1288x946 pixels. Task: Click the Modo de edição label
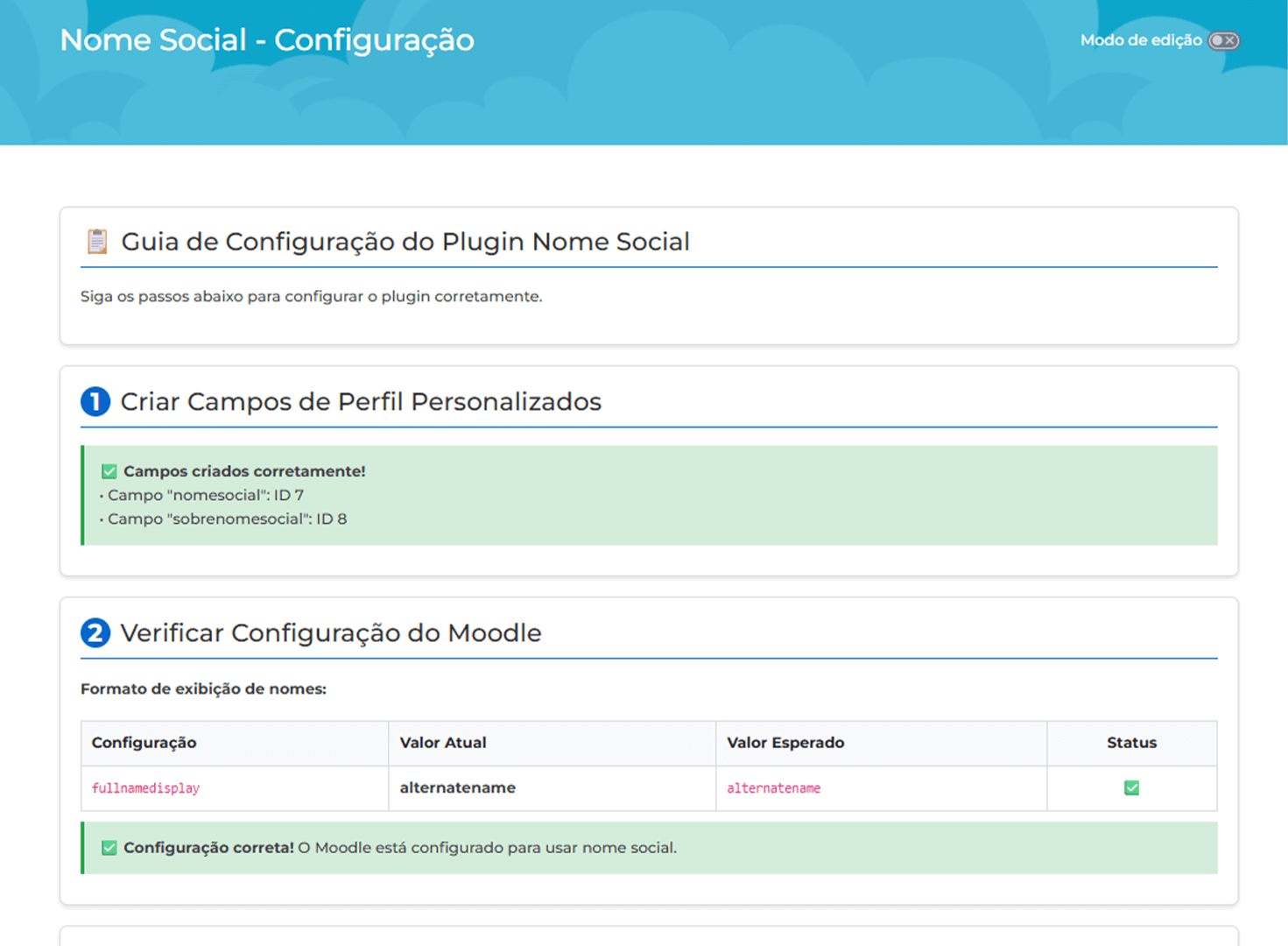click(1140, 40)
